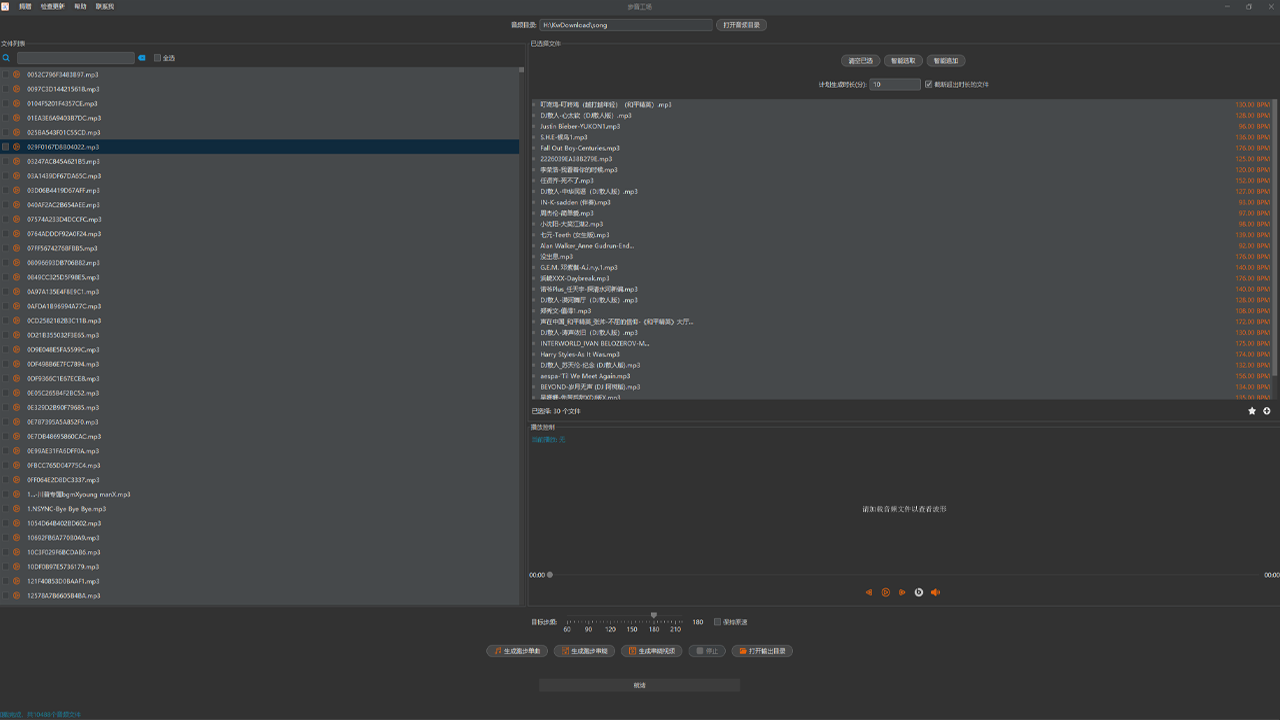The width and height of the screenshot is (1280, 720).
Task: Click the star icon below the selected list
Action: pyautogui.click(x=1252, y=411)
